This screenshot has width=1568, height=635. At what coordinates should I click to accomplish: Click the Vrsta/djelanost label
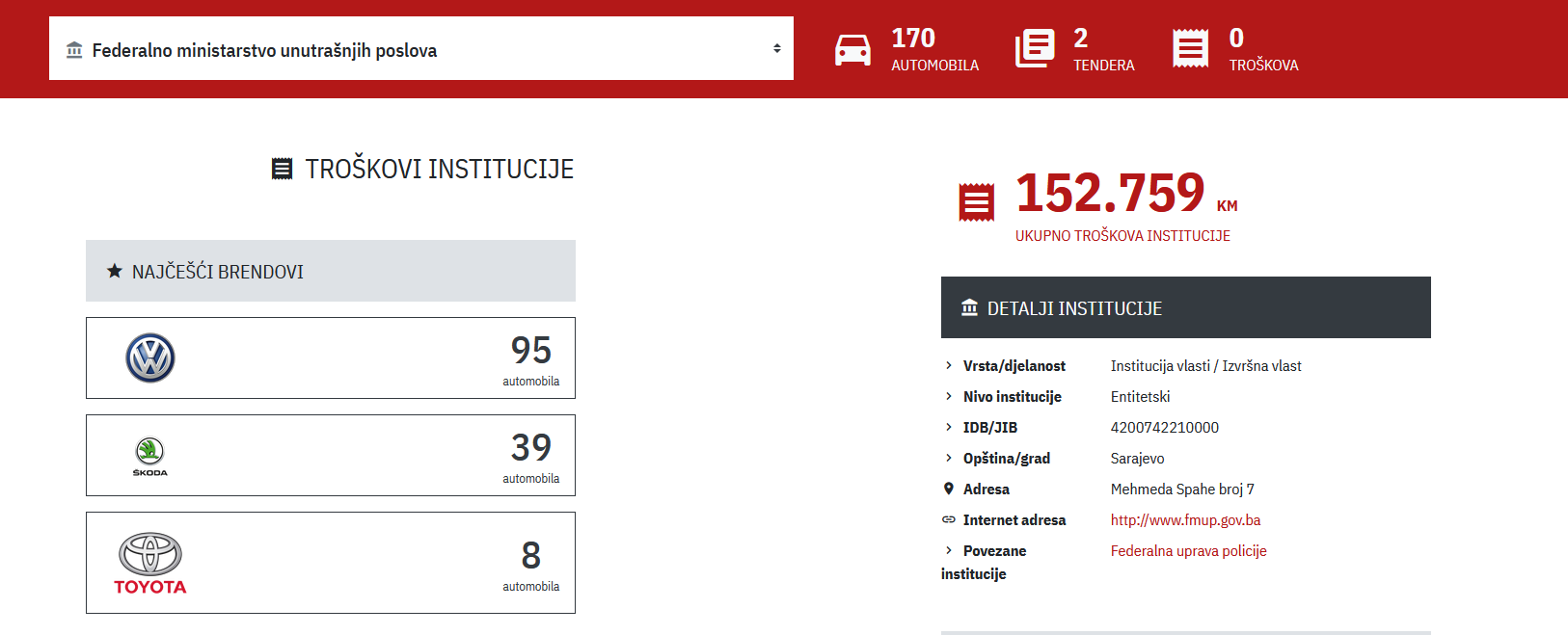tap(1014, 366)
